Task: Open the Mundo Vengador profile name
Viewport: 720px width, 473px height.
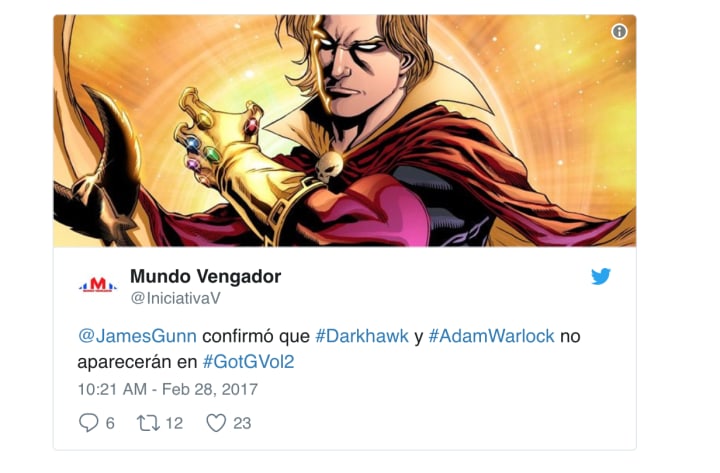Action: [x=205, y=276]
